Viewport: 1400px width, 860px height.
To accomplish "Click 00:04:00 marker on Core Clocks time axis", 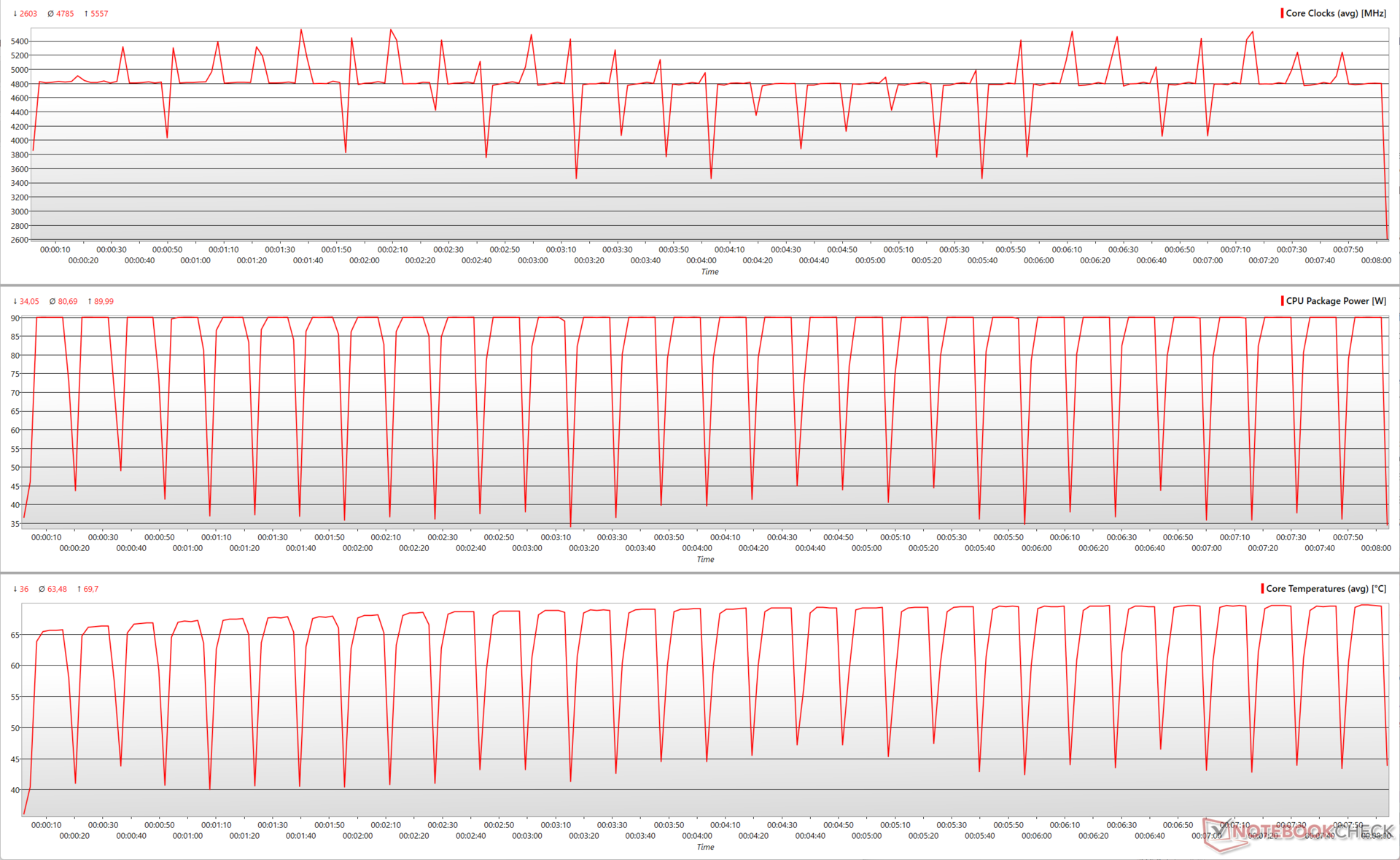I will pos(701,261).
